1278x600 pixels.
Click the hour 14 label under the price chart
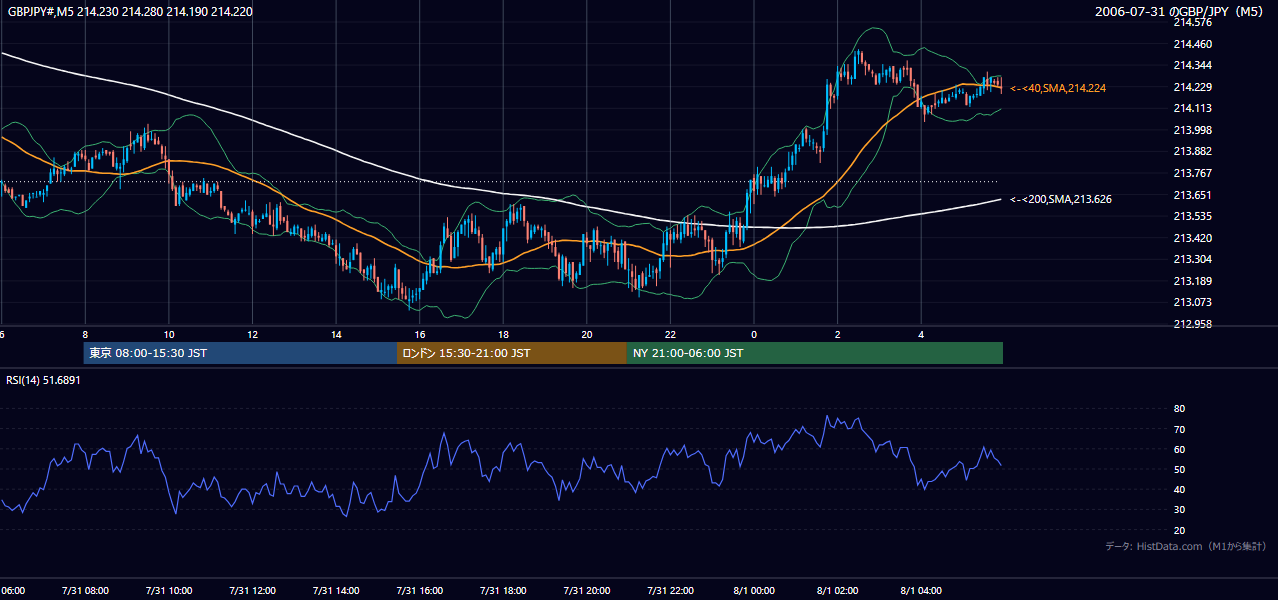[x=336, y=334]
